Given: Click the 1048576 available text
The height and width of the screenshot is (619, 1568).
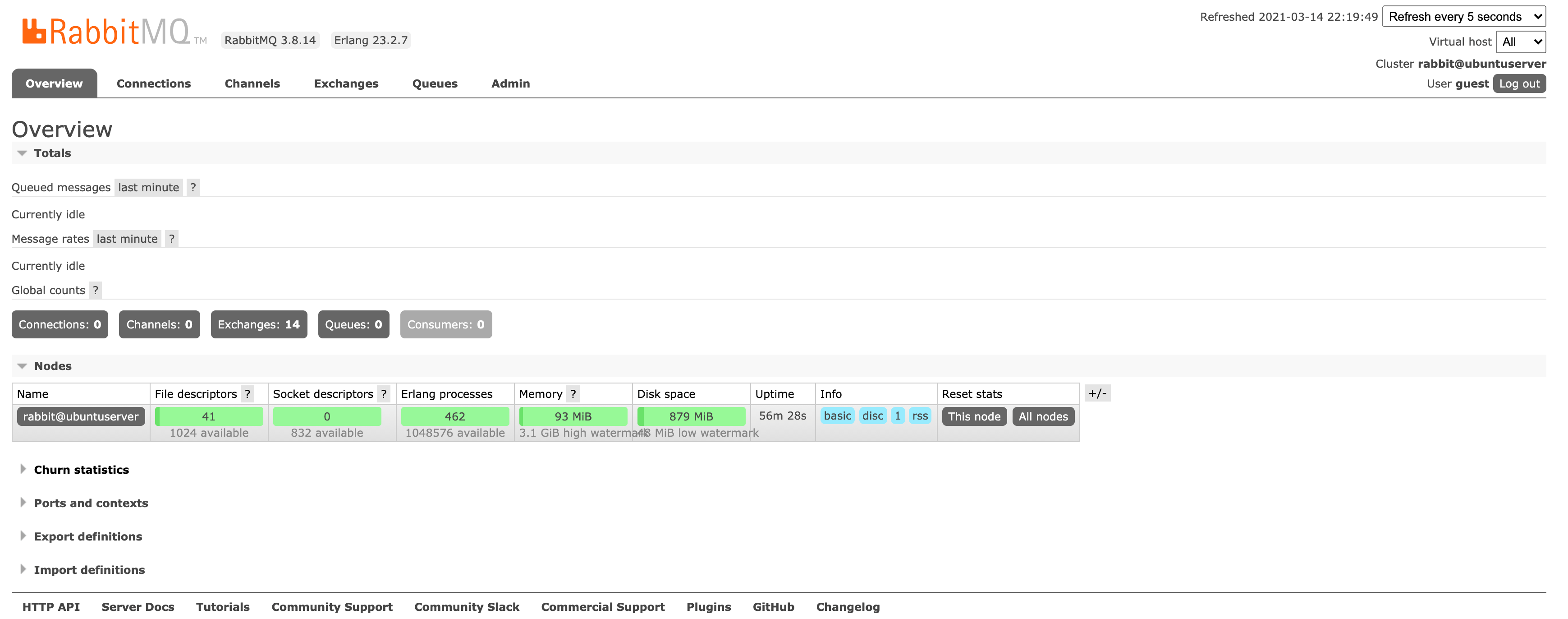Looking at the screenshot, I should [x=455, y=433].
